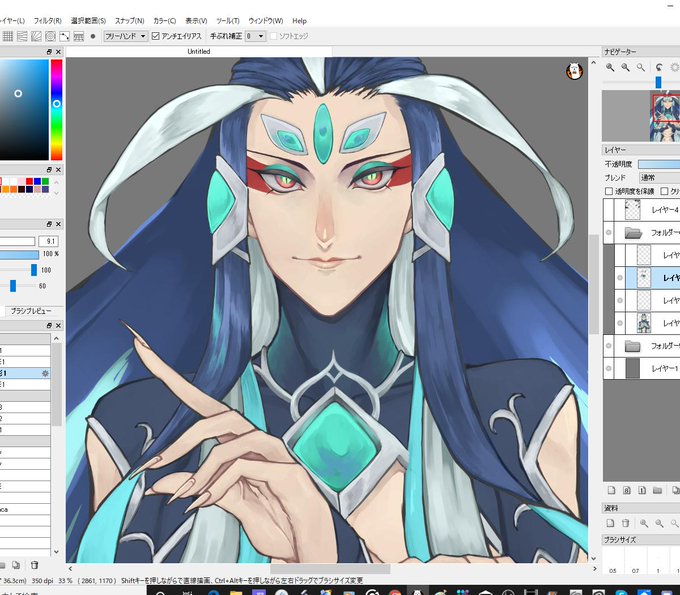Click the rotate-left icon in the navigator
Image resolution: width=680 pixels, height=595 pixels.
tap(659, 67)
